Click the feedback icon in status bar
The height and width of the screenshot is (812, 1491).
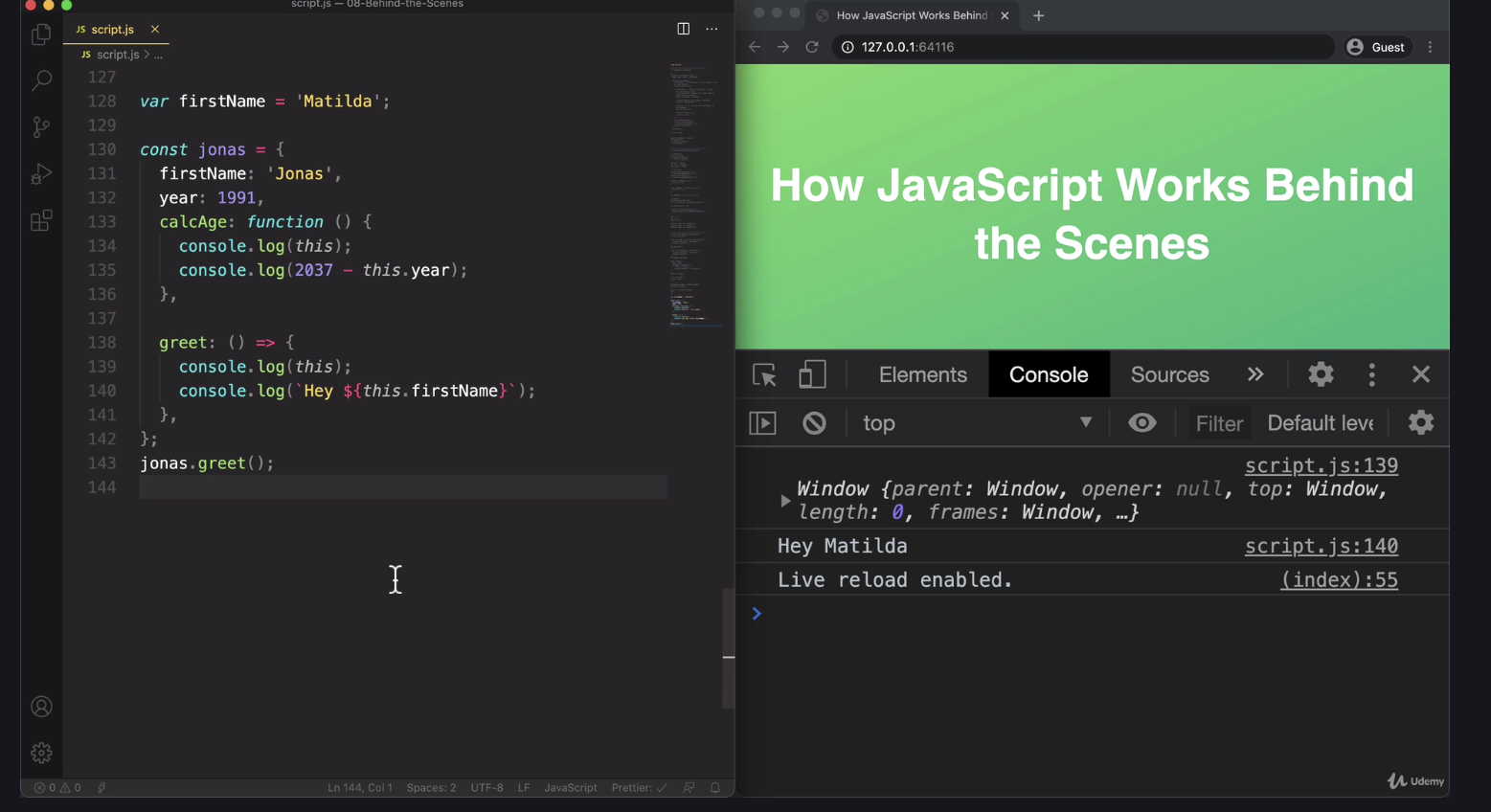[689, 788]
